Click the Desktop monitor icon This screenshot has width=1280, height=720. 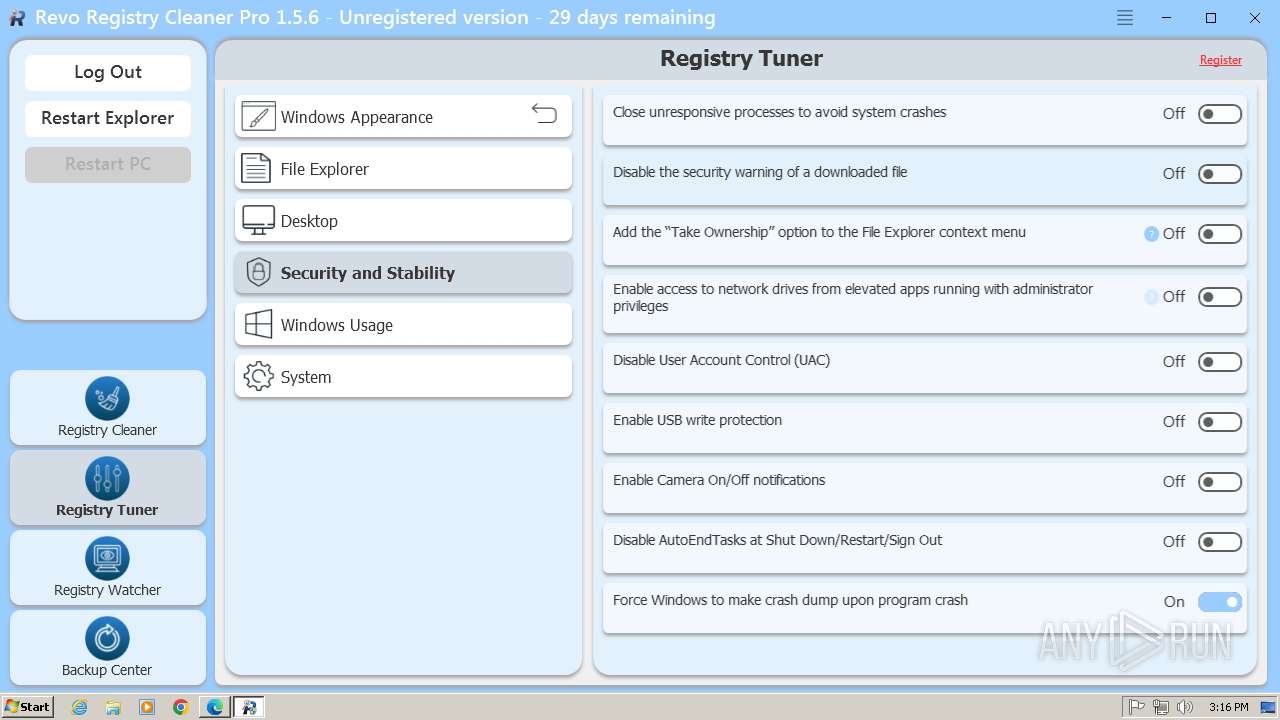[258, 221]
